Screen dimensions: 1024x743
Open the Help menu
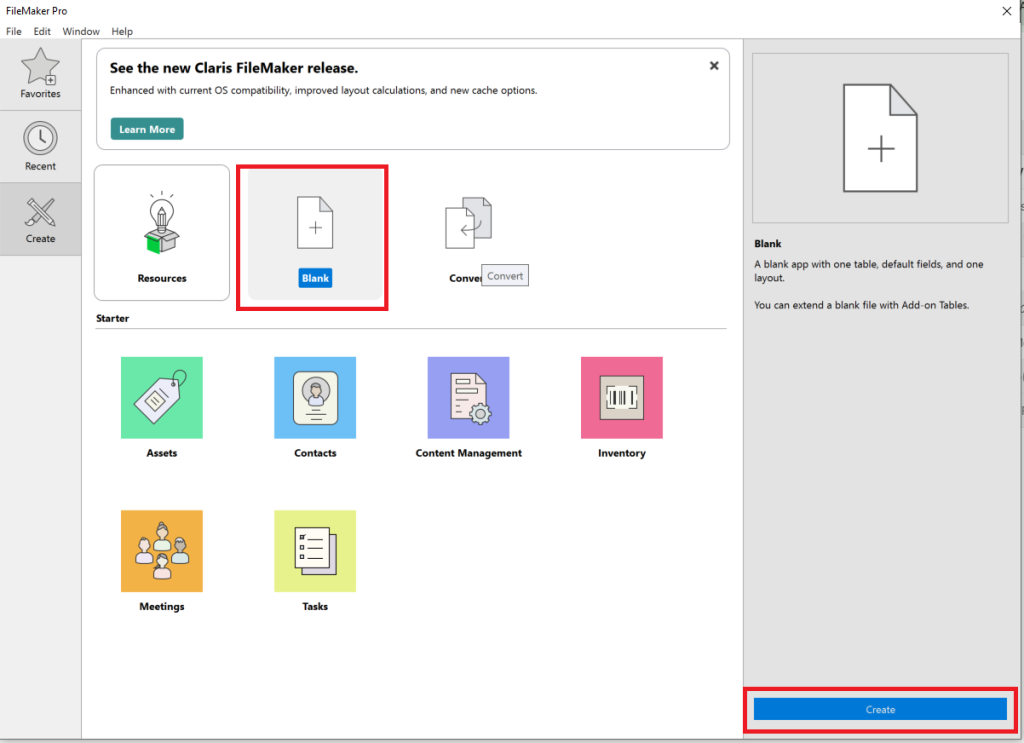pos(122,31)
